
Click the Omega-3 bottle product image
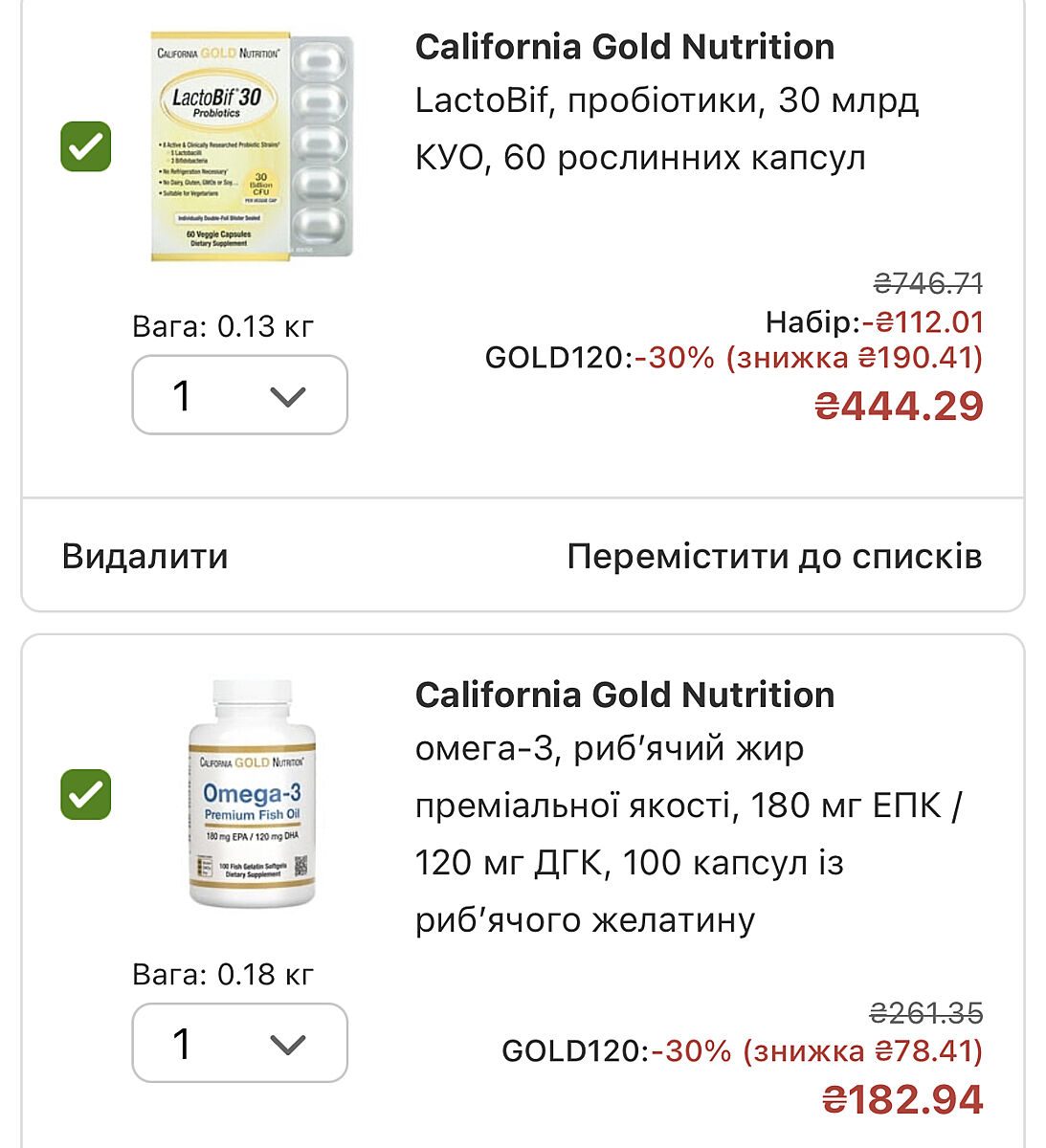point(252,794)
